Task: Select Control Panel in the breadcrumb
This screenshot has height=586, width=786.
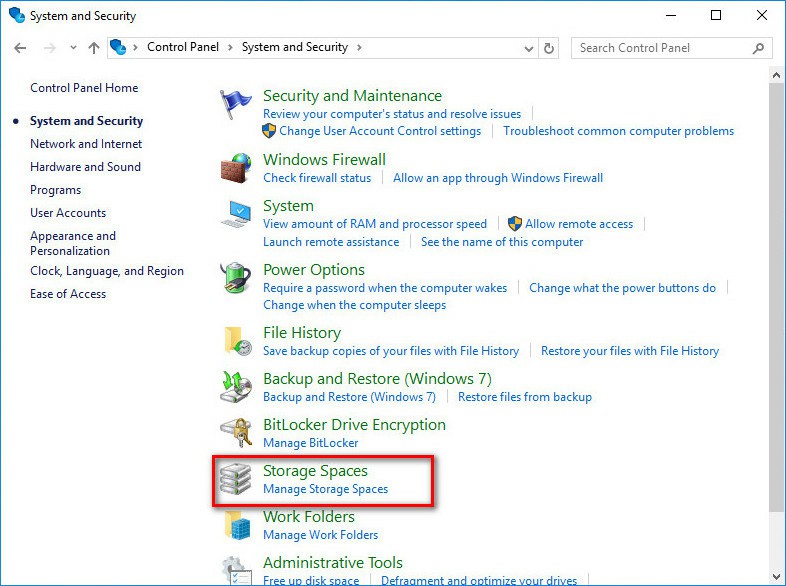Action: 183,47
